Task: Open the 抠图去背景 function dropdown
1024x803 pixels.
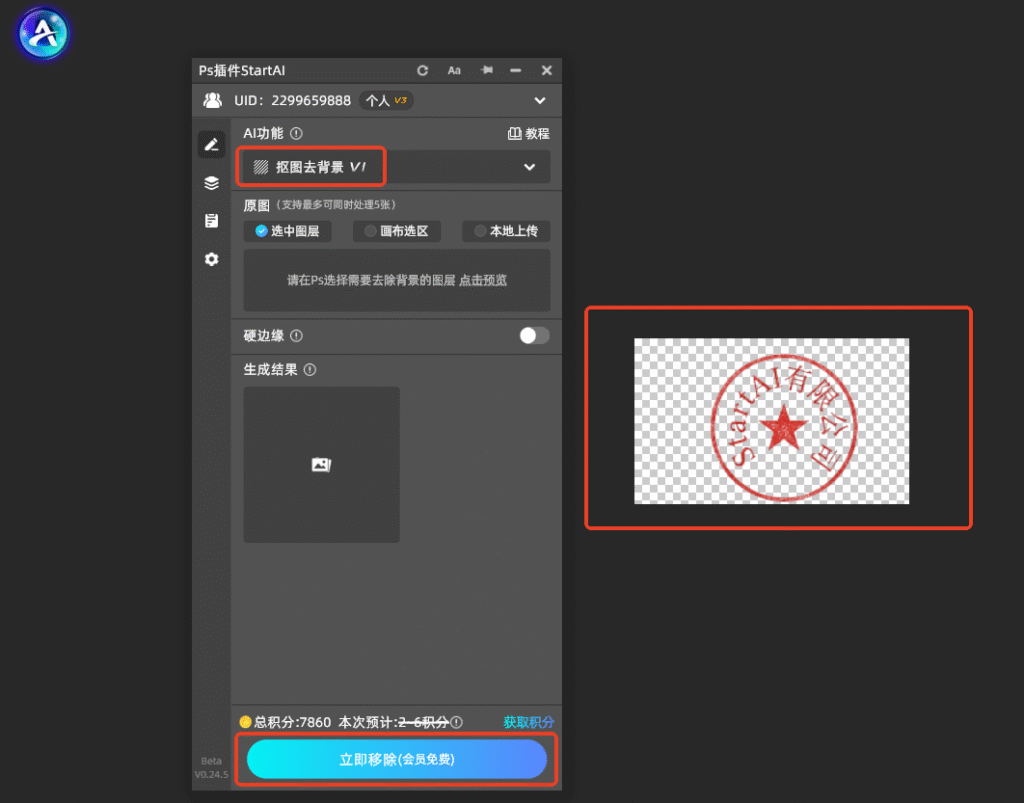Action: pyautogui.click(x=397, y=167)
